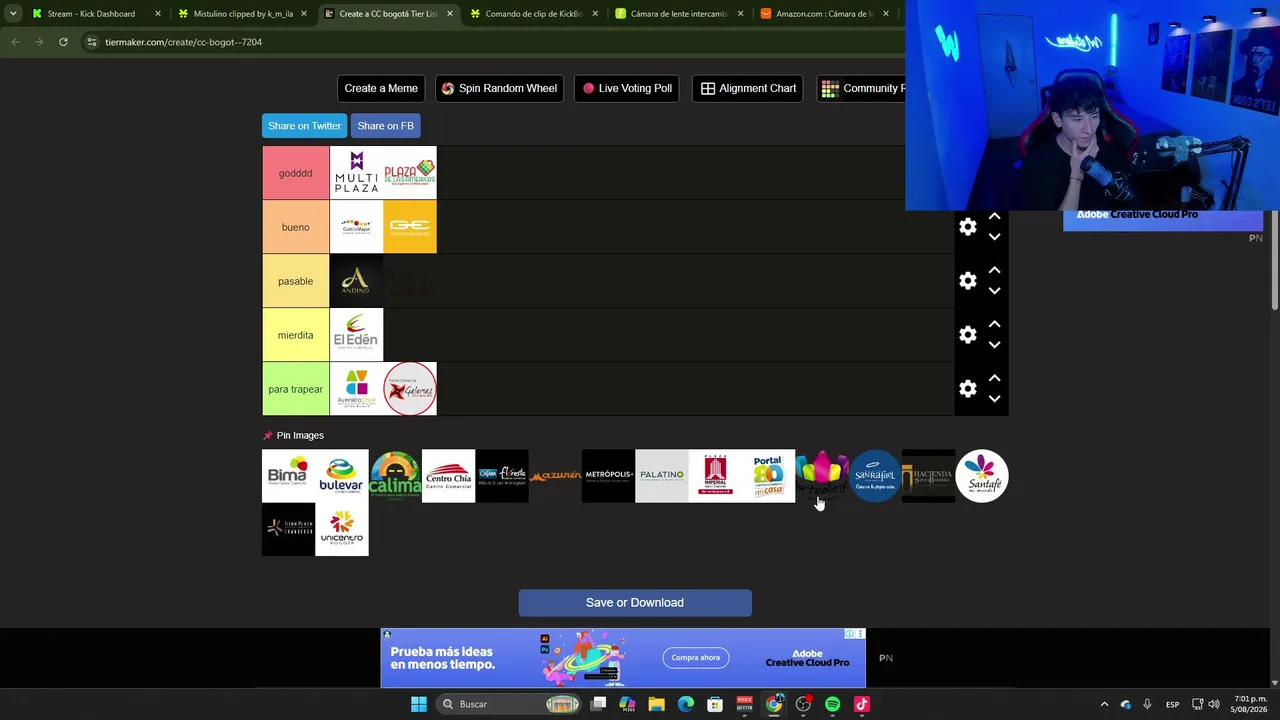Open the Adobe ad info icon
This screenshot has width=1280, height=720.
tap(849, 634)
